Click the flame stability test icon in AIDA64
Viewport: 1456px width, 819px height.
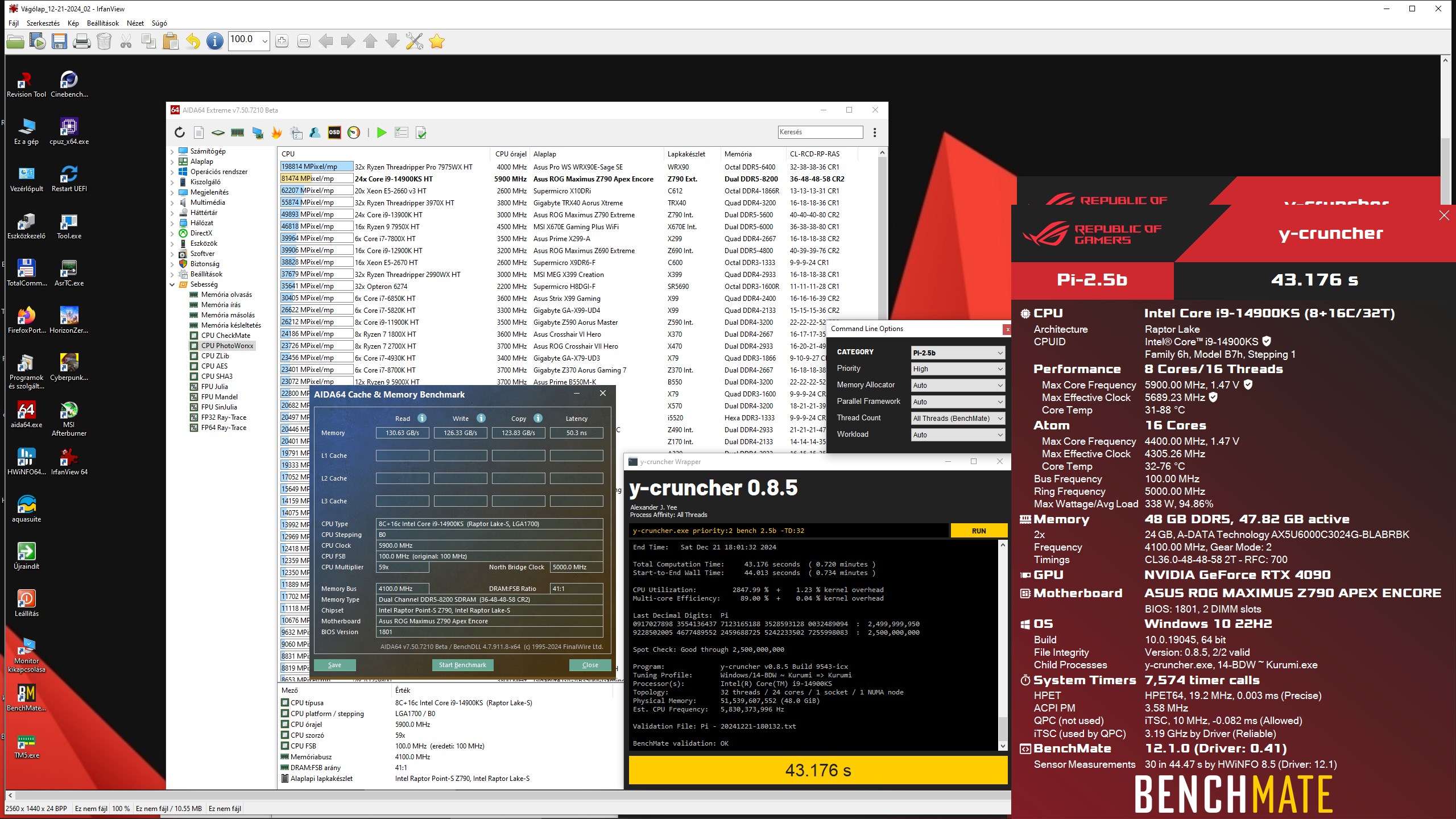276,133
